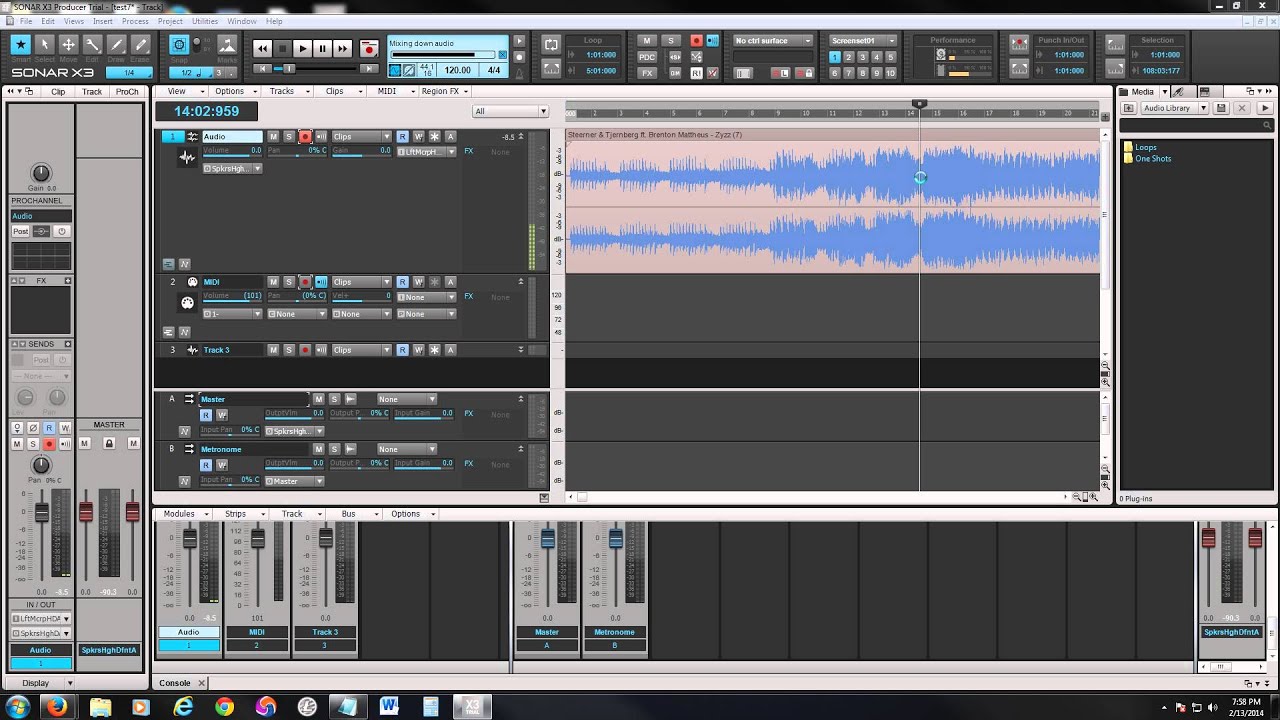
Task: Open the Loops folder in browser
Action: point(1145,147)
